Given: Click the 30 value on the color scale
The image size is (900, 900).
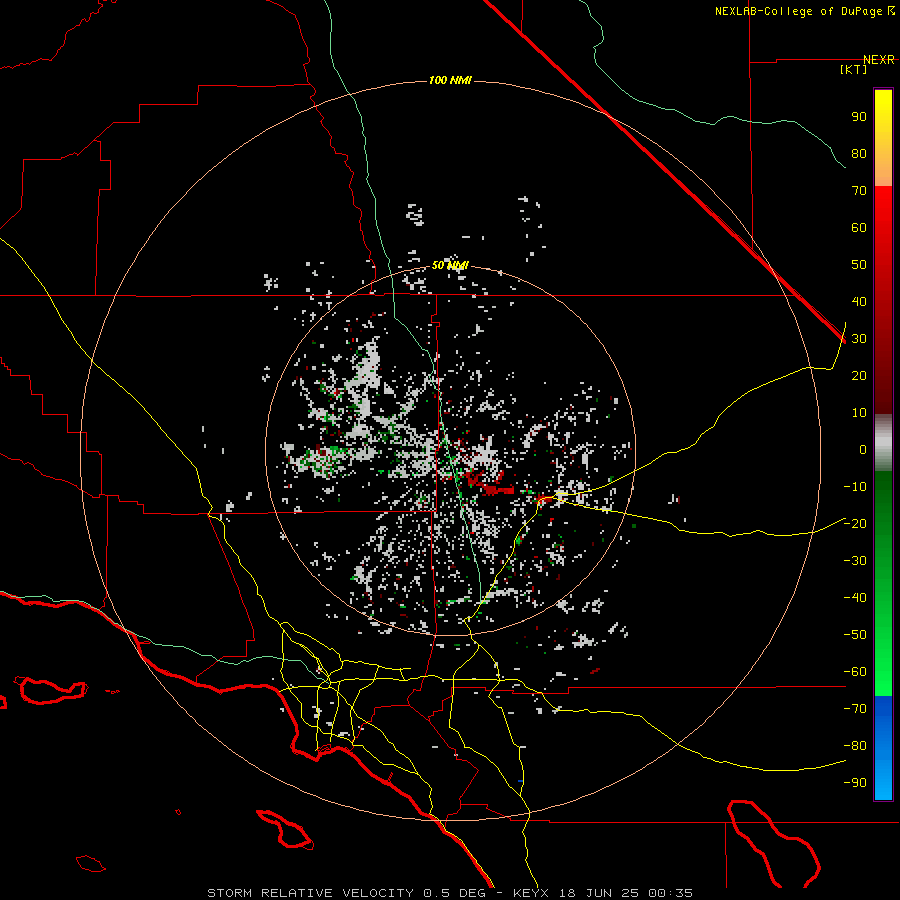Looking at the screenshot, I should click(859, 339).
